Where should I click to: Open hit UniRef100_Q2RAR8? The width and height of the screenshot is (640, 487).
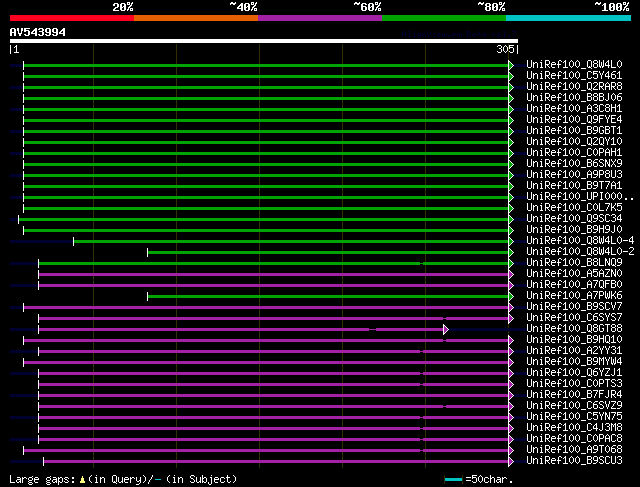(574, 87)
